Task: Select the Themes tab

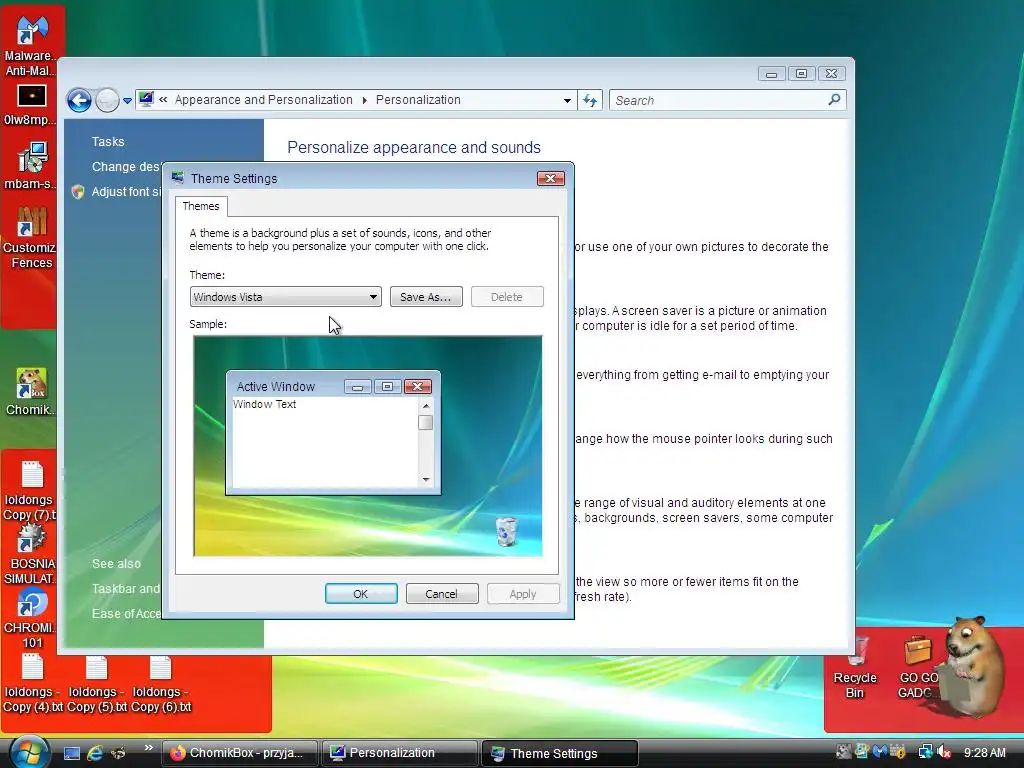Action: [201, 206]
